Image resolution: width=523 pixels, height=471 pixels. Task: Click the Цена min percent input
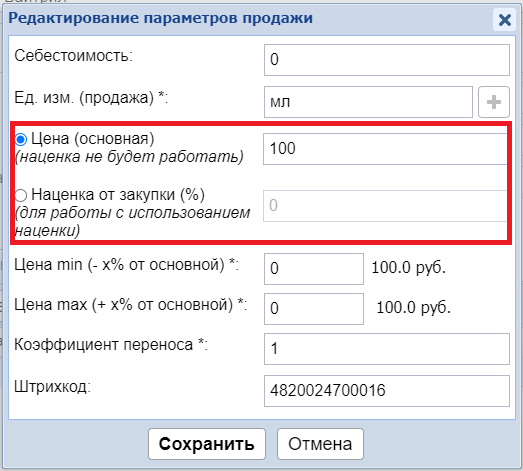click(x=314, y=269)
